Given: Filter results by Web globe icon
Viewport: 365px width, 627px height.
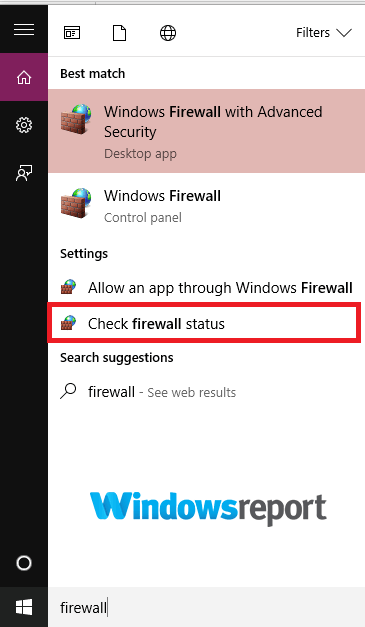Looking at the screenshot, I should coord(168,33).
